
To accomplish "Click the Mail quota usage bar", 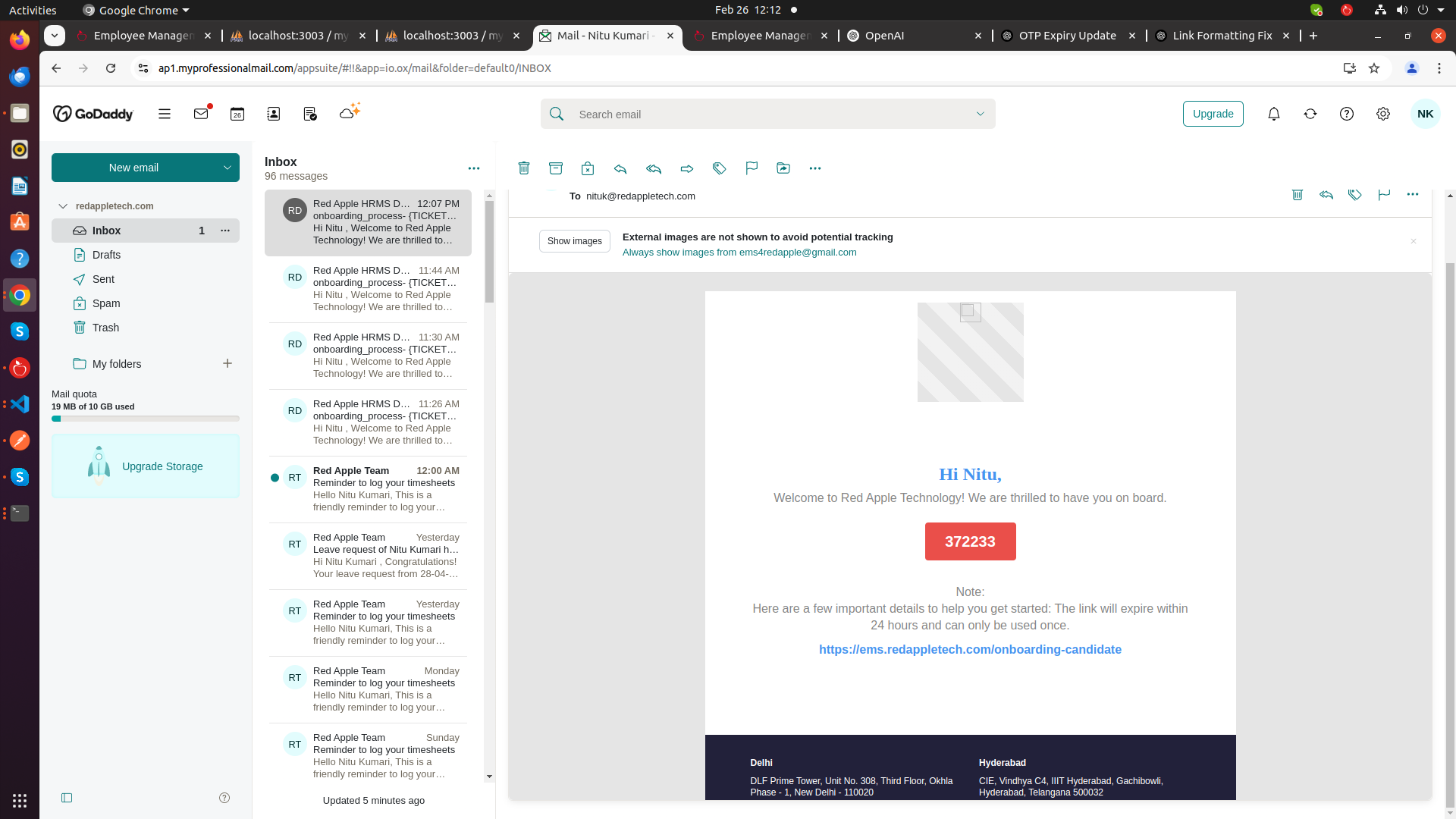I will pos(146,419).
